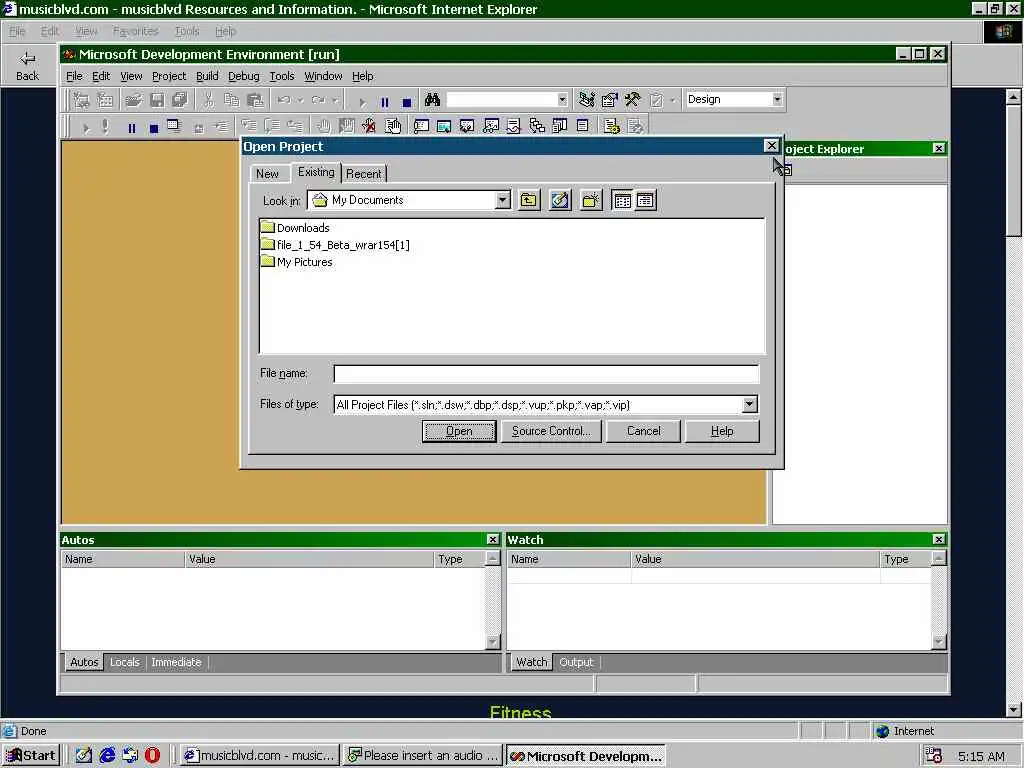1024x768 pixels.
Task: Switch to the Recent tab
Action: (x=364, y=174)
